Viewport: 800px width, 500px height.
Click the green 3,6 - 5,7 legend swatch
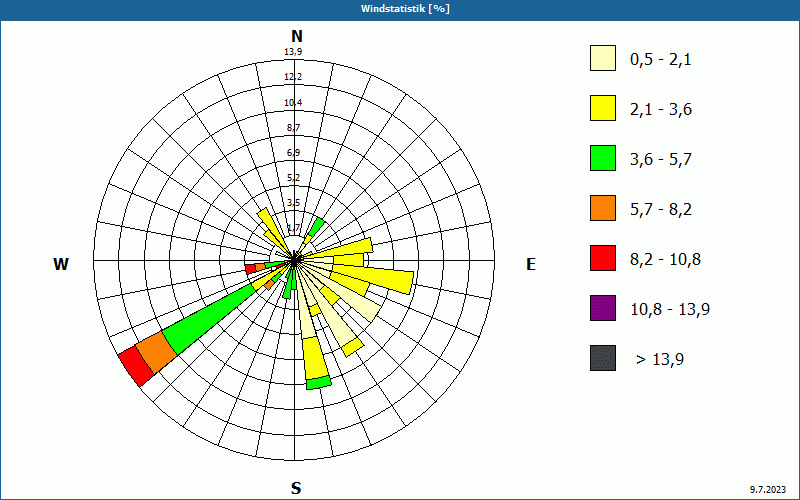pos(603,158)
